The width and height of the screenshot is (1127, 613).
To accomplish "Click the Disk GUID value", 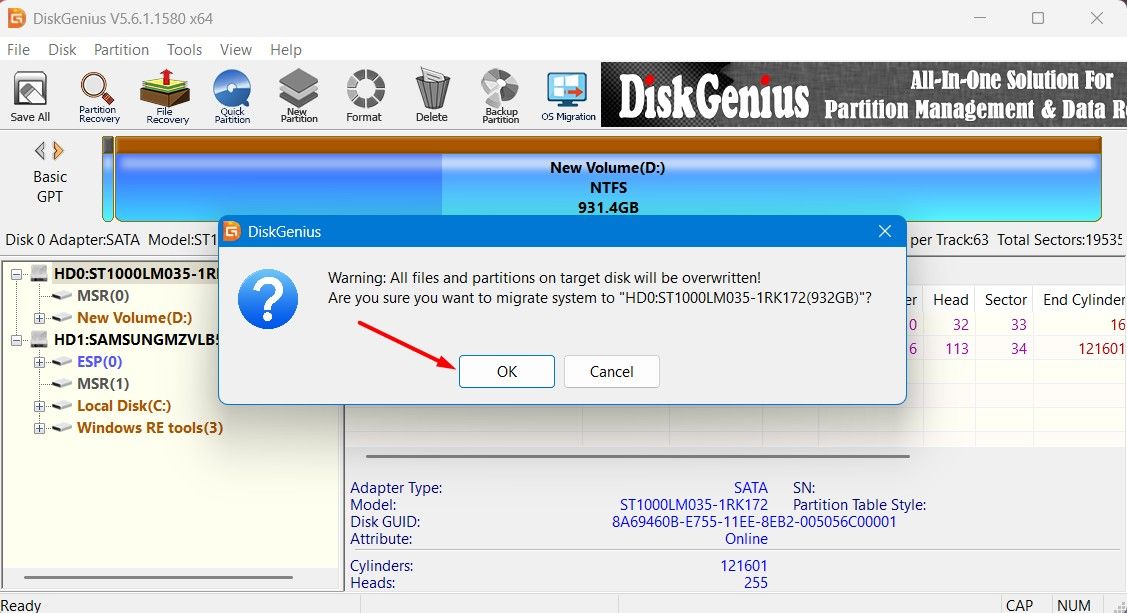I will click(754, 522).
